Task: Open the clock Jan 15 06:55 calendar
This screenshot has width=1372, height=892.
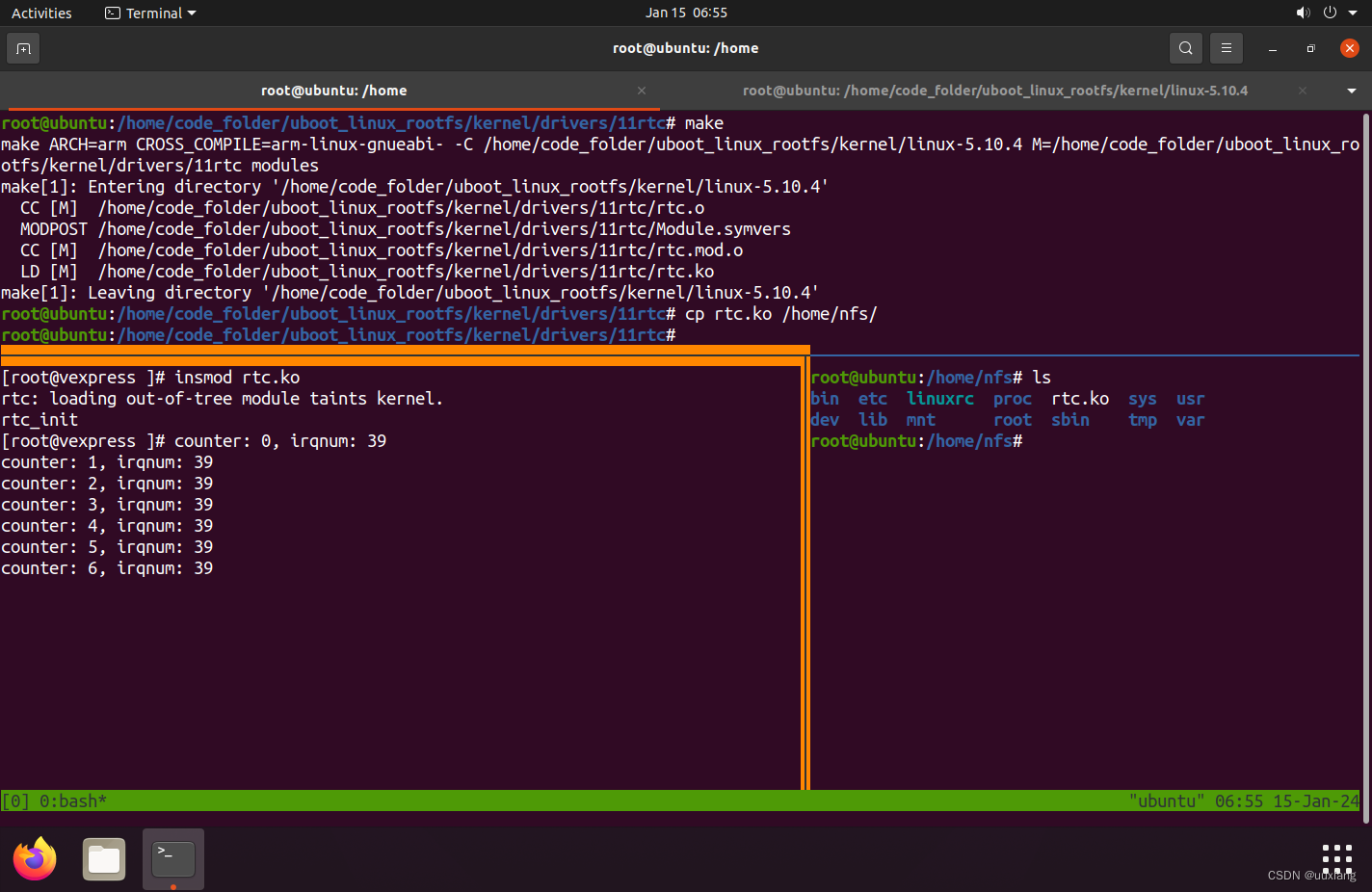Action: pos(686,13)
